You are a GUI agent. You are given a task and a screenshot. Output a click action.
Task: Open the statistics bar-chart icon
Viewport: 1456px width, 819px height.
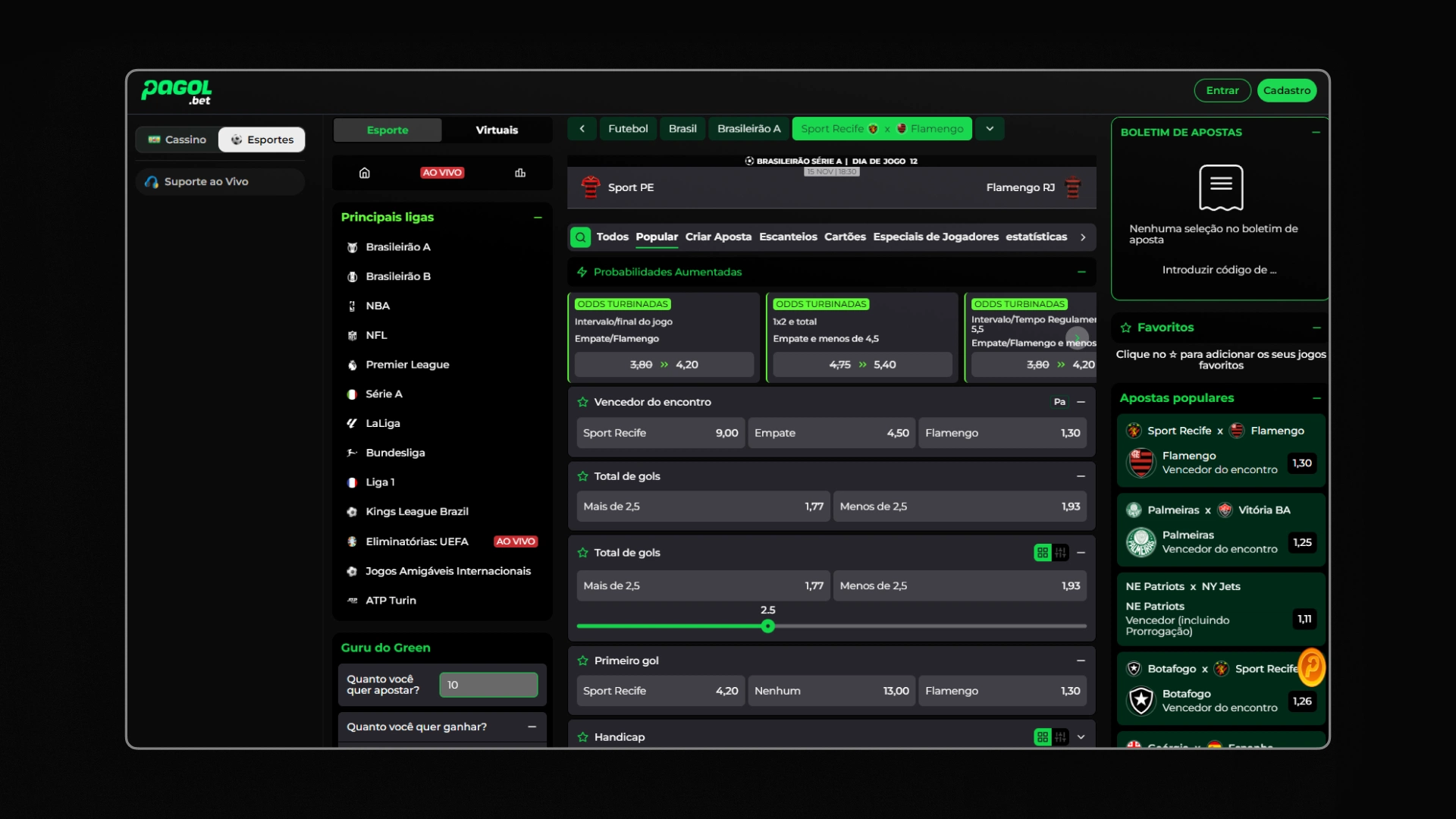(520, 173)
